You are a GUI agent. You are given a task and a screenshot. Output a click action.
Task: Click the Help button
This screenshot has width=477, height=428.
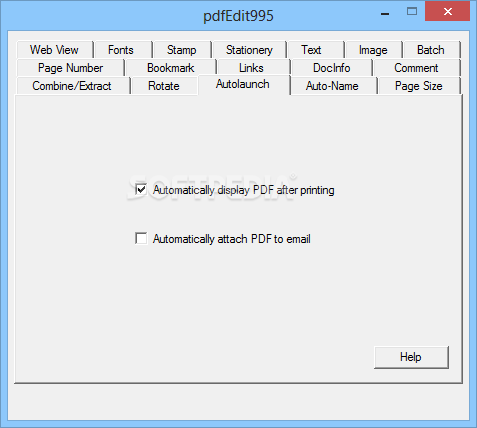pyautogui.click(x=411, y=357)
